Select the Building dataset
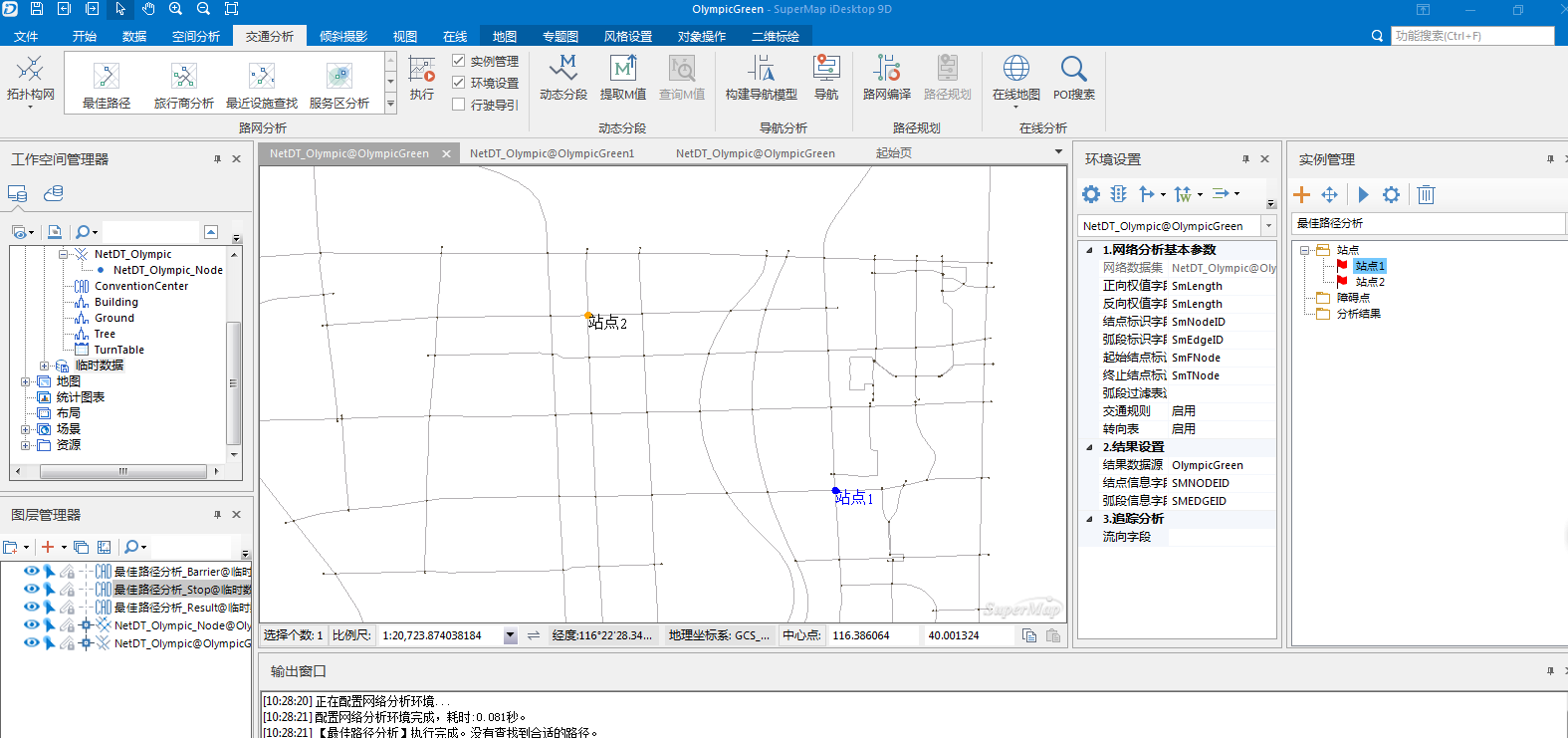Viewport: 1568px width, 738px height. (116, 302)
